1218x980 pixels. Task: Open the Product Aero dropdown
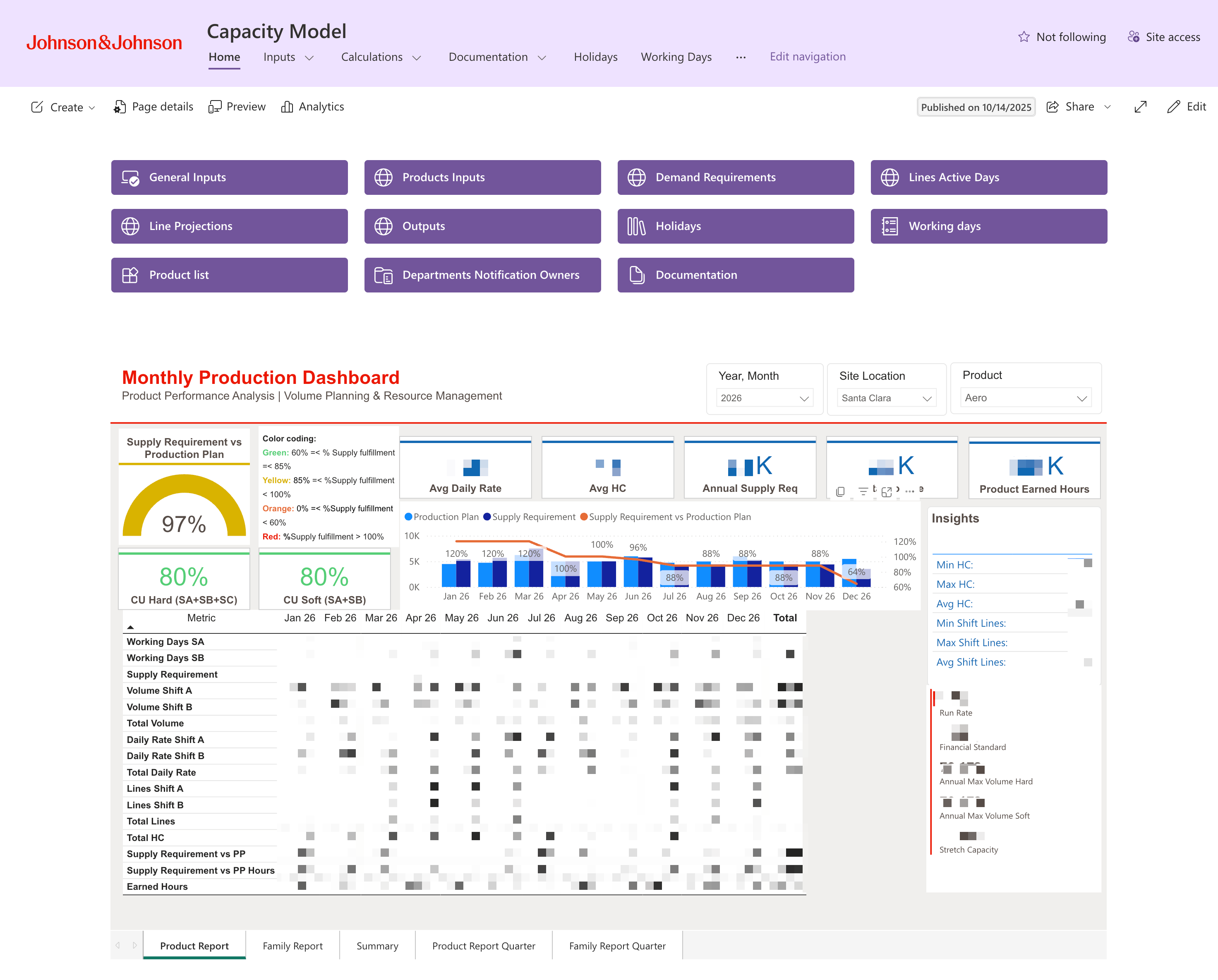1025,398
